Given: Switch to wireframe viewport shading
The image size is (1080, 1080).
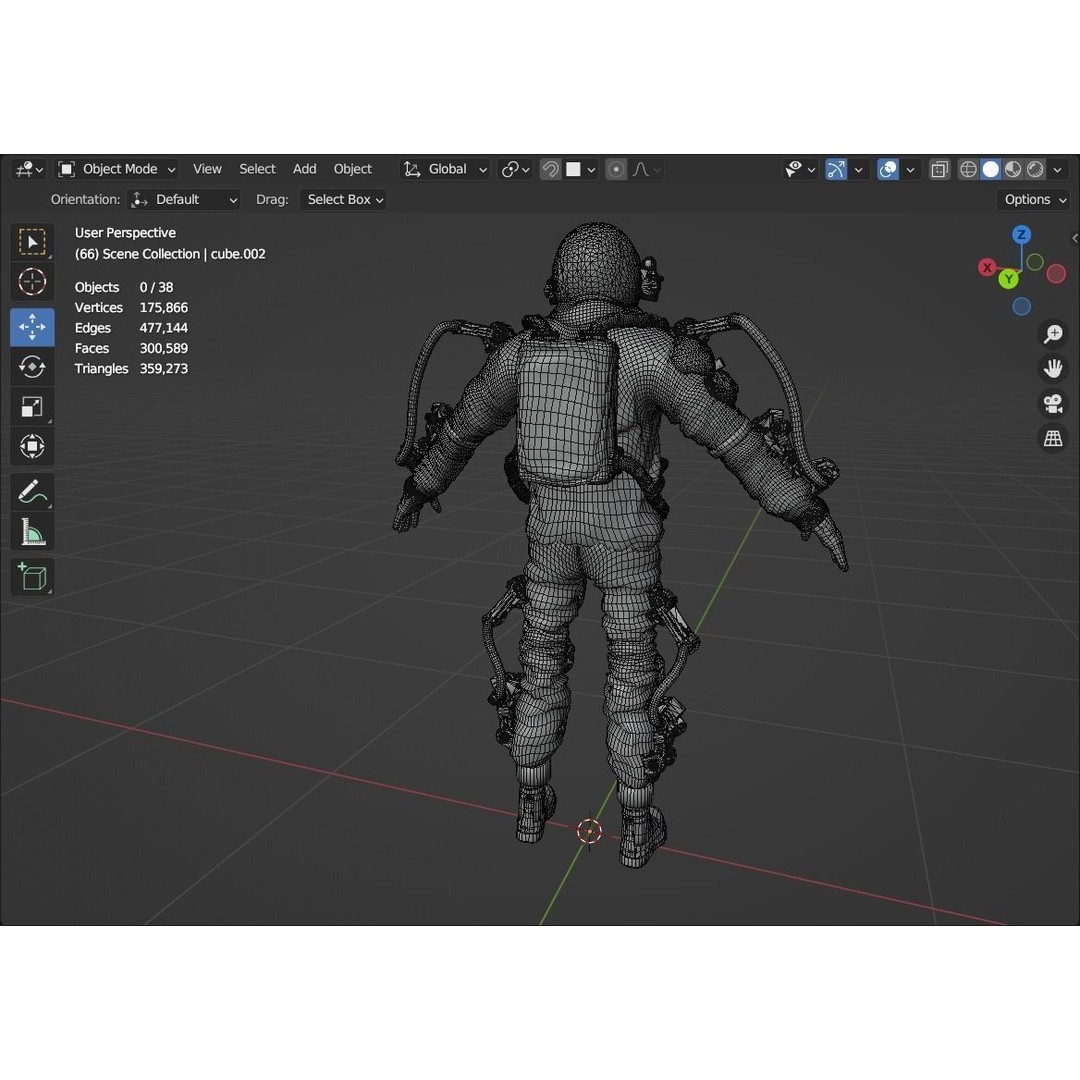Looking at the screenshot, I should point(968,169).
